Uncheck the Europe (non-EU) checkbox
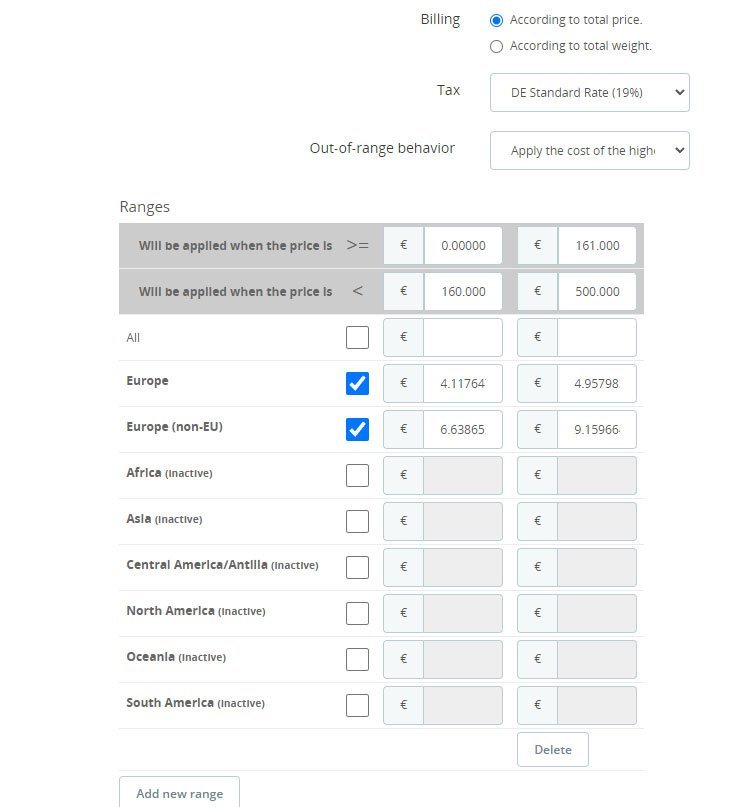The image size is (733, 807). pos(357,429)
